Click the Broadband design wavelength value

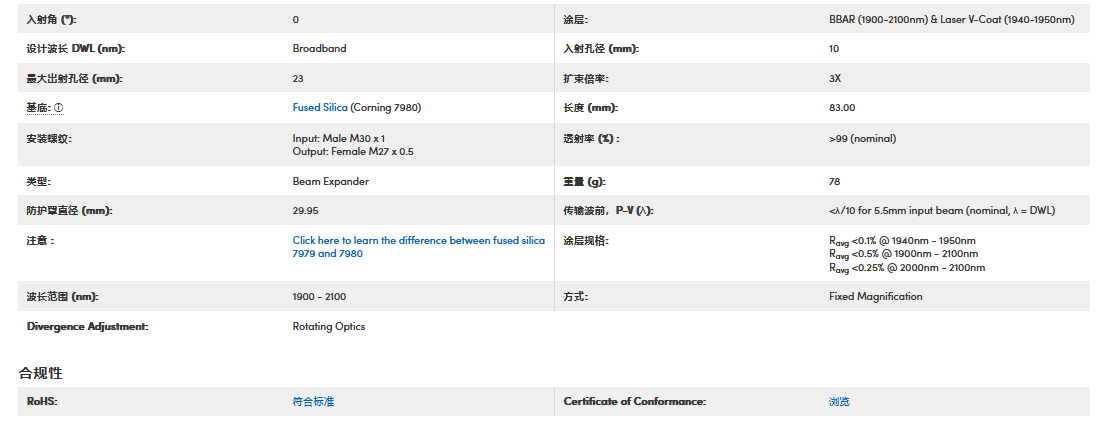click(319, 48)
